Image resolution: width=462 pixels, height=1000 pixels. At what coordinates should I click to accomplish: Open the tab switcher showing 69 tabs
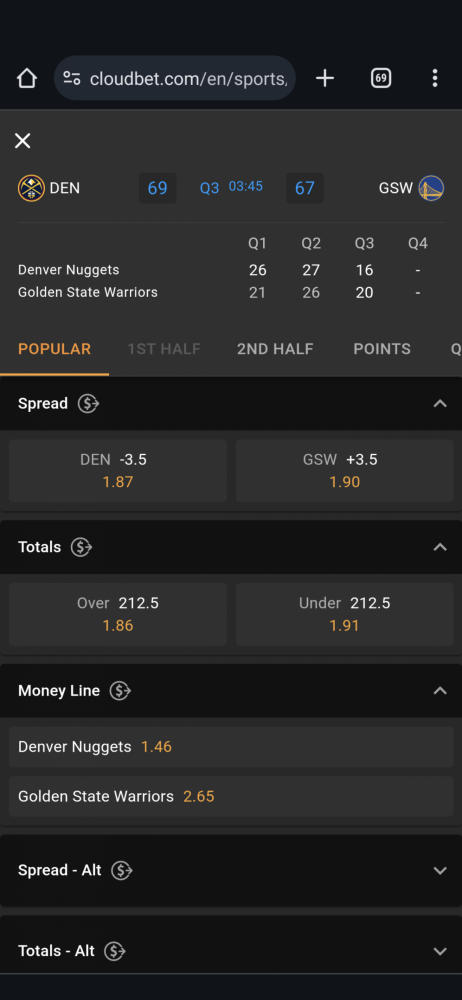pos(381,78)
